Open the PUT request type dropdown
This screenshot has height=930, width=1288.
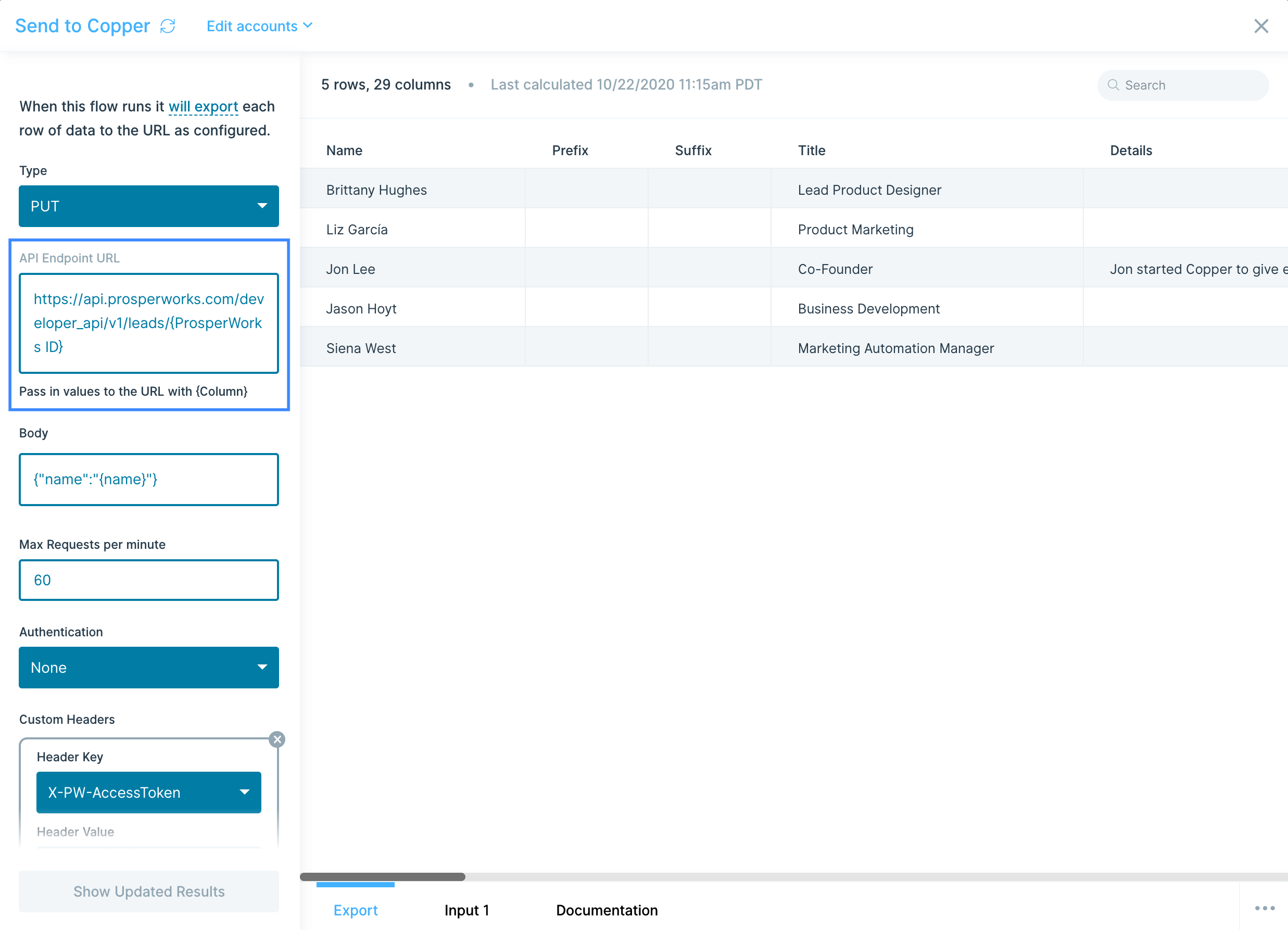[x=149, y=206]
